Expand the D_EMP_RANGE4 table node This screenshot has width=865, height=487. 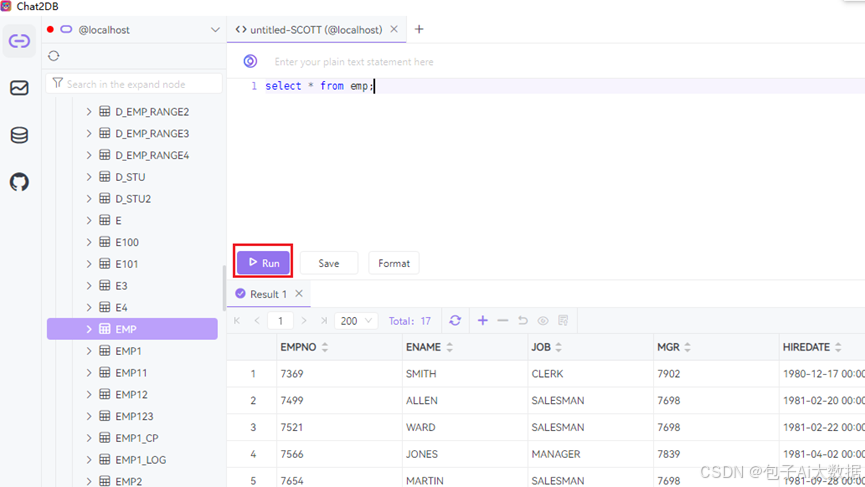click(89, 155)
